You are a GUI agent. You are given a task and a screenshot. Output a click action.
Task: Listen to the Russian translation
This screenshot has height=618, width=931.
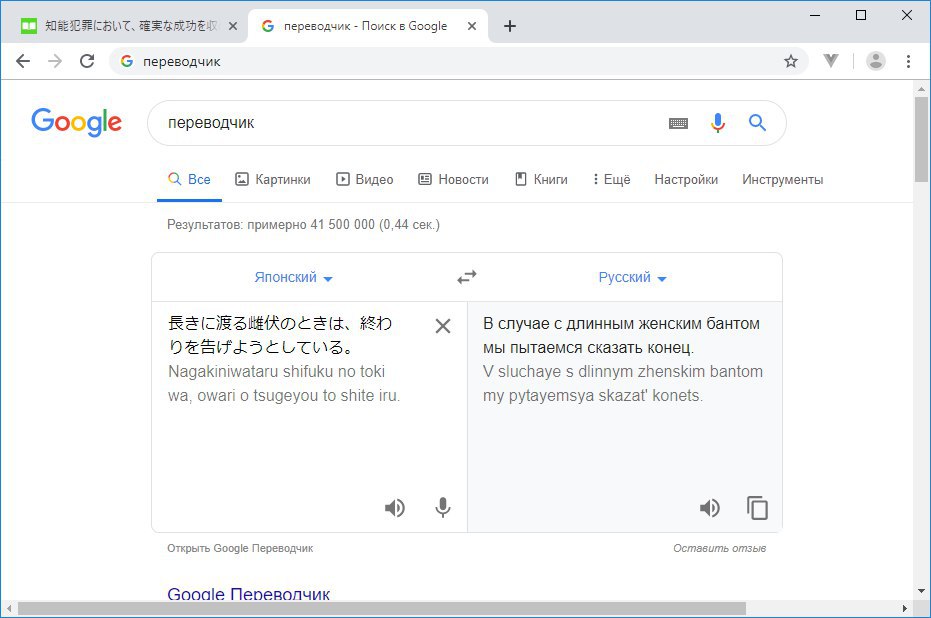[x=710, y=508]
